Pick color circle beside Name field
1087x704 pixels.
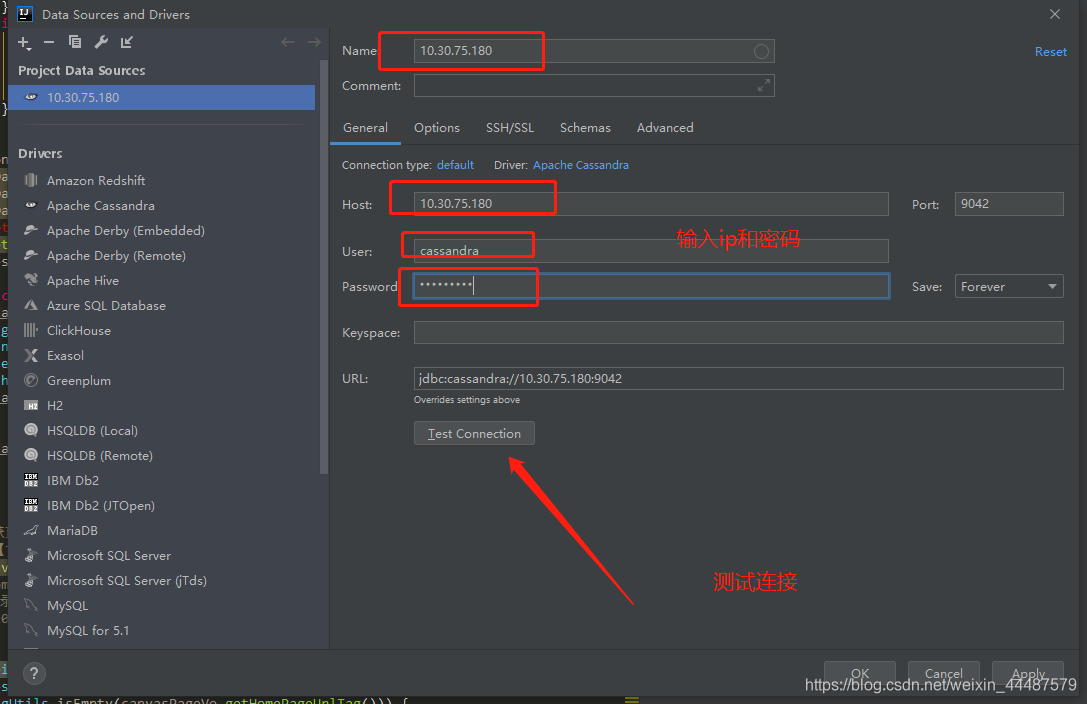point(760,51)
